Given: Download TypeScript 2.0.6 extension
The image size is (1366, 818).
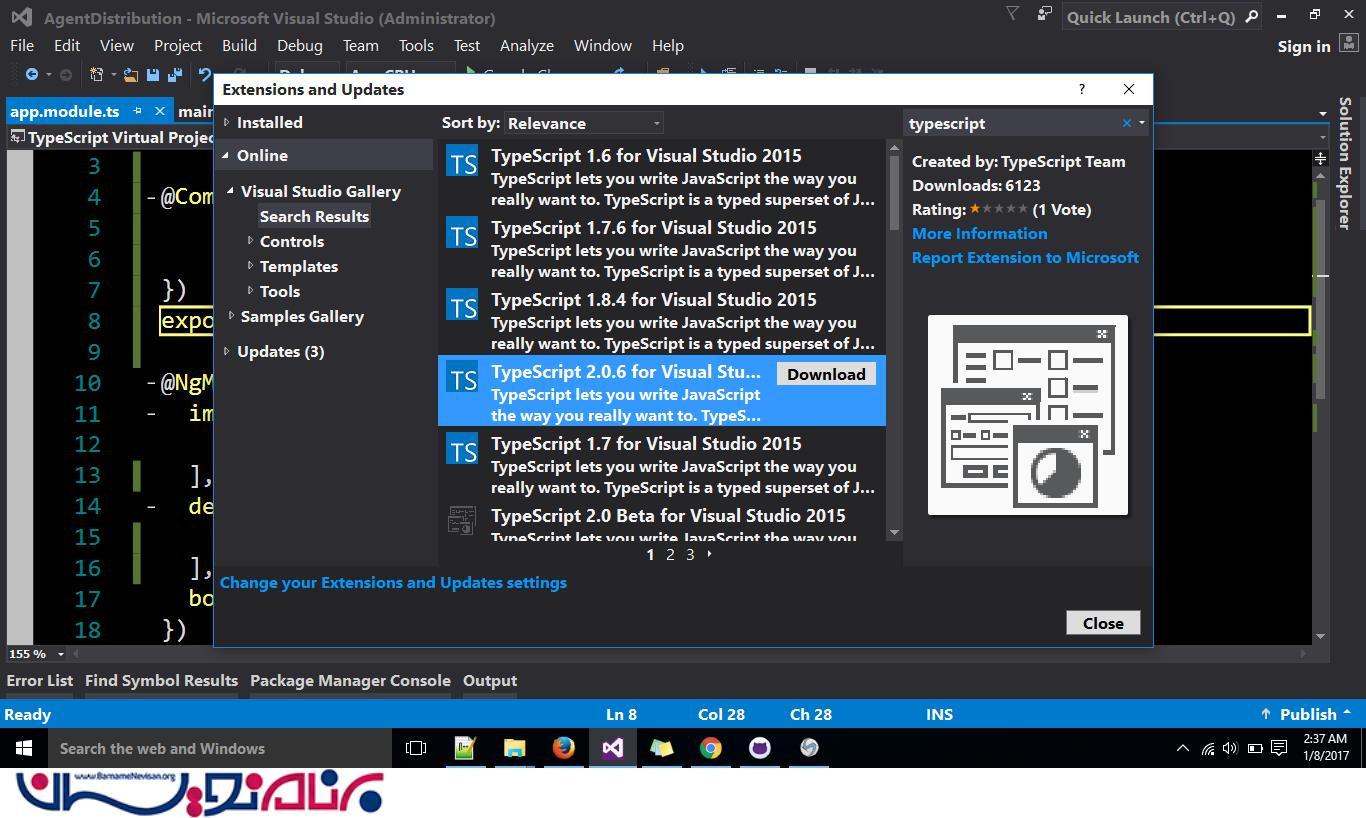Looking at the screenshot, I should [826, 374].
